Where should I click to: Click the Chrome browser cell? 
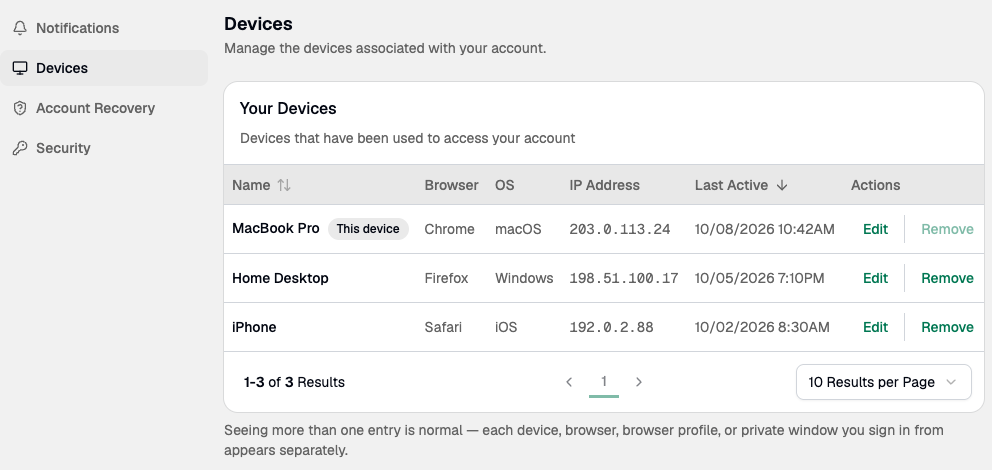click(449, 229)
